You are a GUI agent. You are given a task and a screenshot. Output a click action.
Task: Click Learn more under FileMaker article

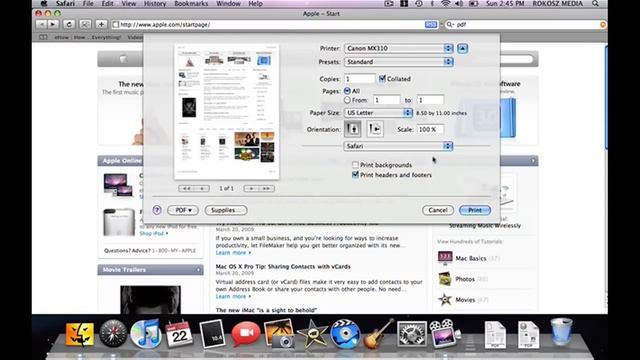click(x=233, y=253)
